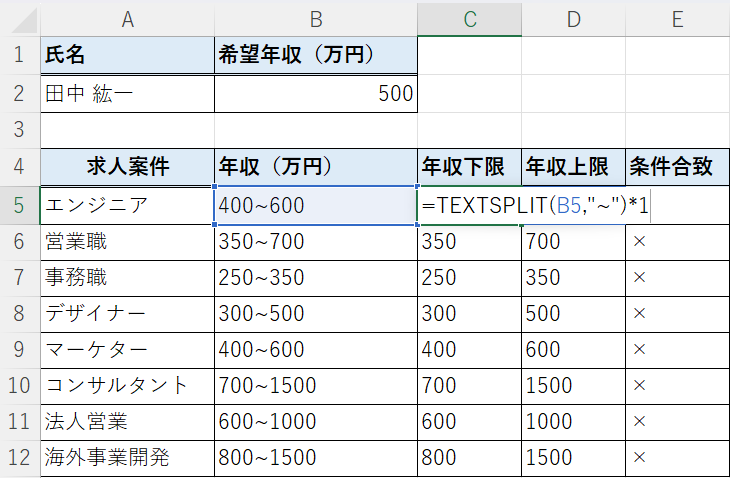Click the 年収(万円) header cell
The width and height of the screenshot is (730, 478).
316,167
